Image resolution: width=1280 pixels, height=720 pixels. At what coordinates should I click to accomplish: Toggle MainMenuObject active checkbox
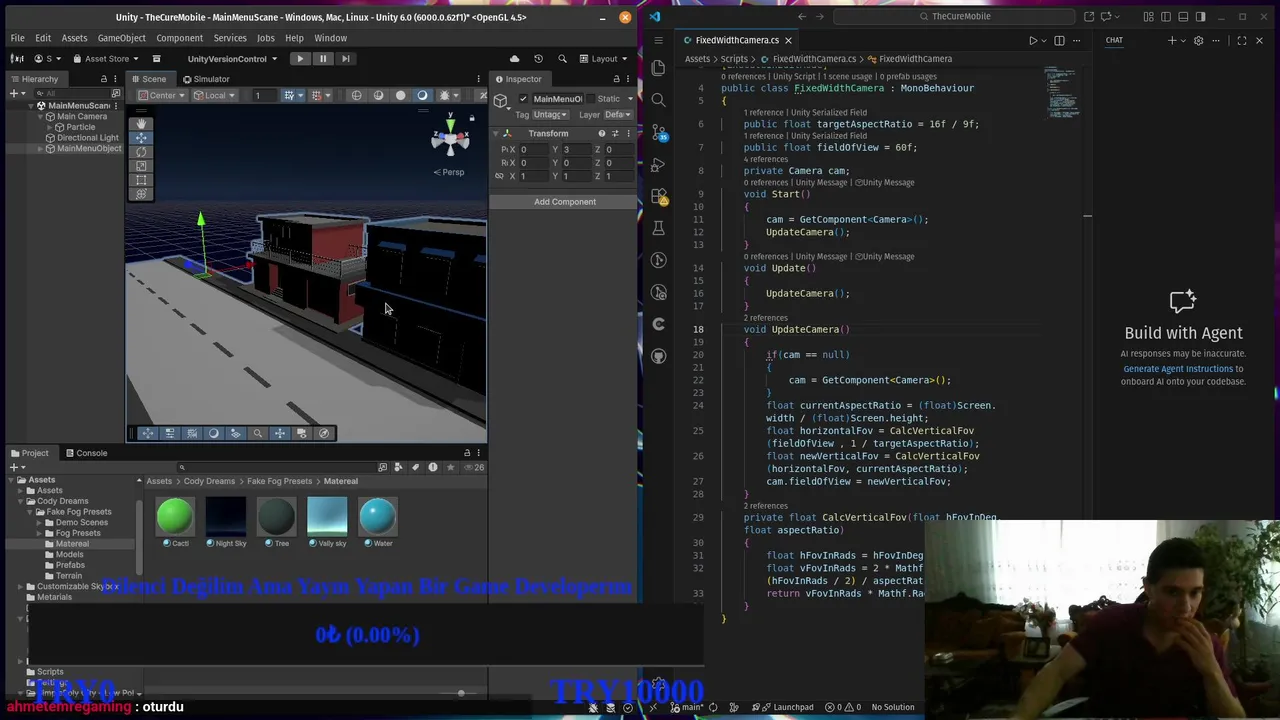click(523, 99)
